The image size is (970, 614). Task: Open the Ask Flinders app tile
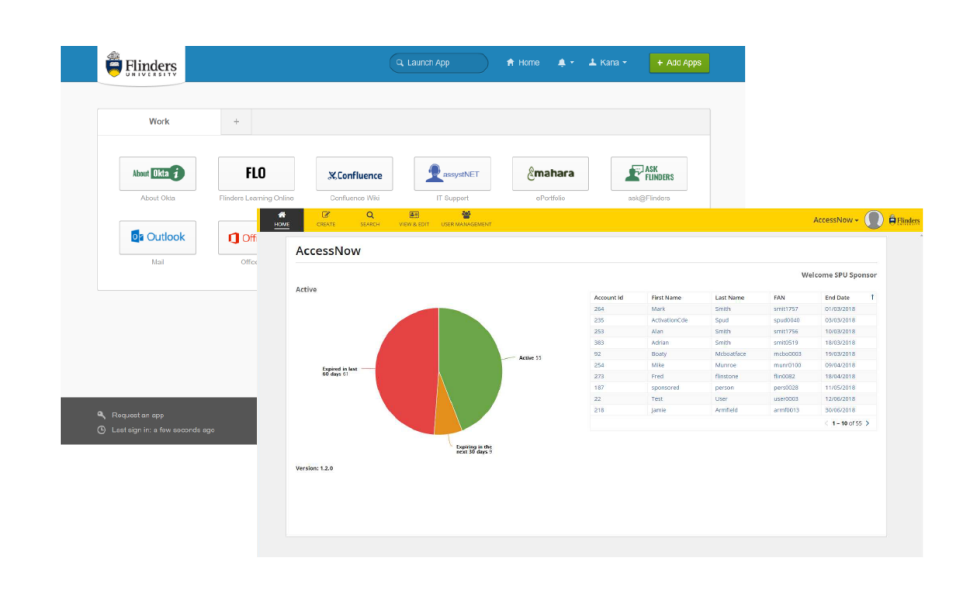(x=649, y=174)
